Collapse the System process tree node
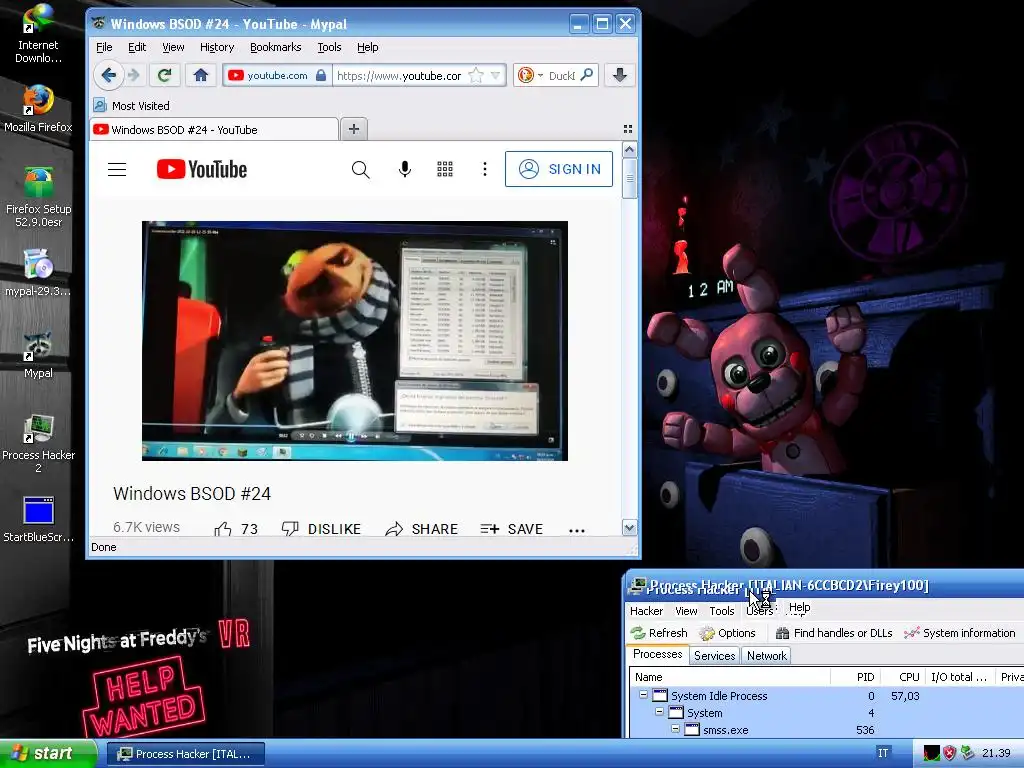The width and height of the screenshot is (1024, 768). [659, 712]
